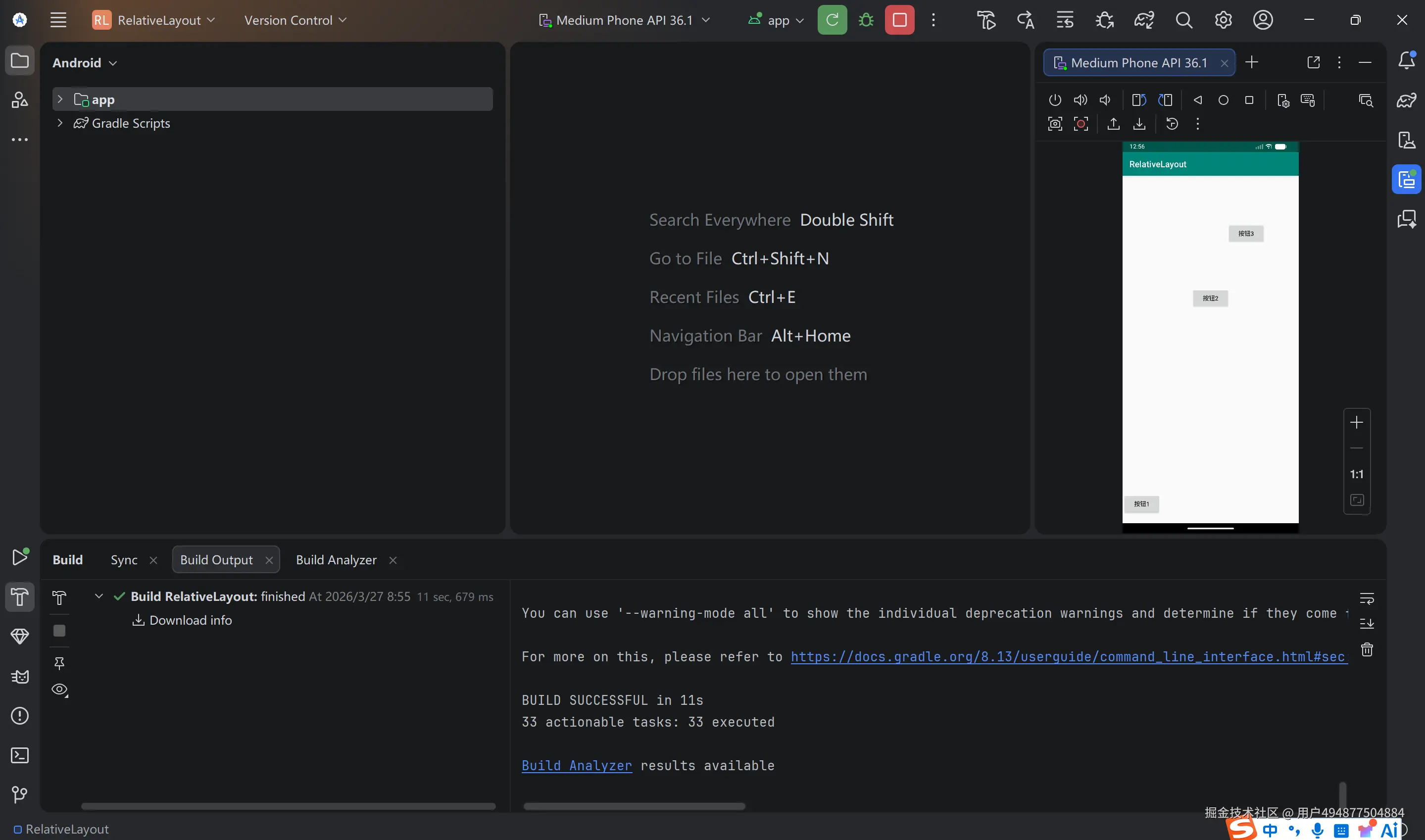Toggle the pin tab icon in Build panel
This screenshot has height=840, width=1425.
[x=59, y=663]
